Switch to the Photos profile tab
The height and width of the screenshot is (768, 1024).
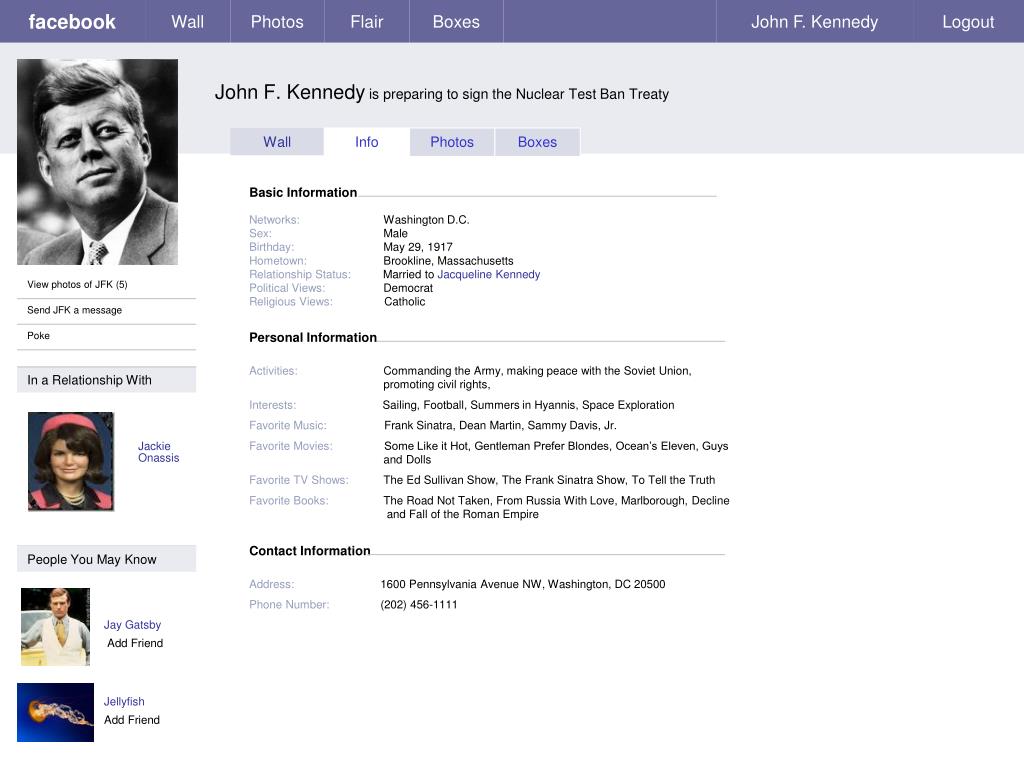pyautogui.click(x=452, y=142)
